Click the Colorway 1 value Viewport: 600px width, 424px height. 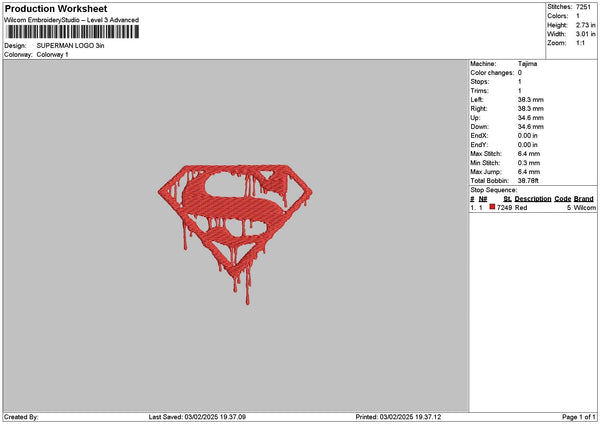[x=52, y=55]
